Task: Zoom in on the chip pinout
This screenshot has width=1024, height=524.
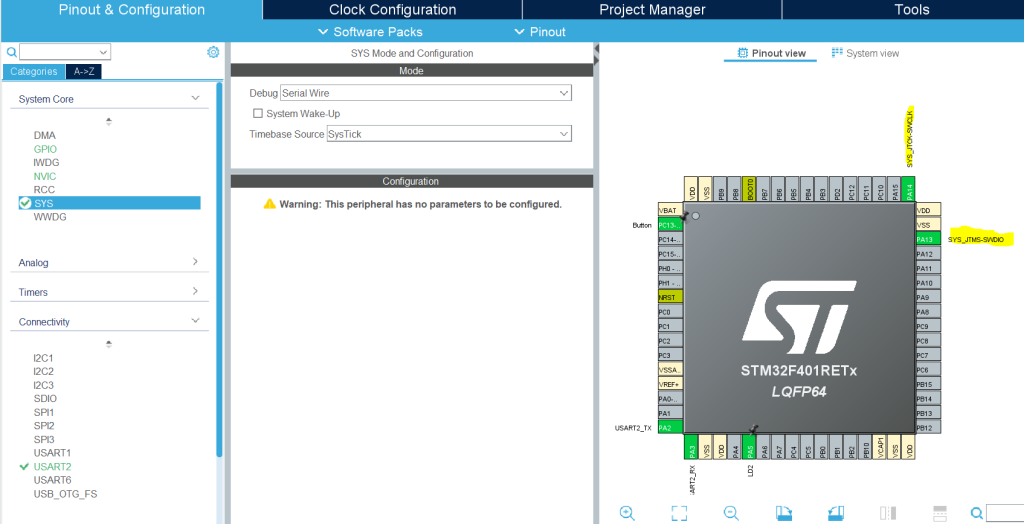Action: point(627,513)
